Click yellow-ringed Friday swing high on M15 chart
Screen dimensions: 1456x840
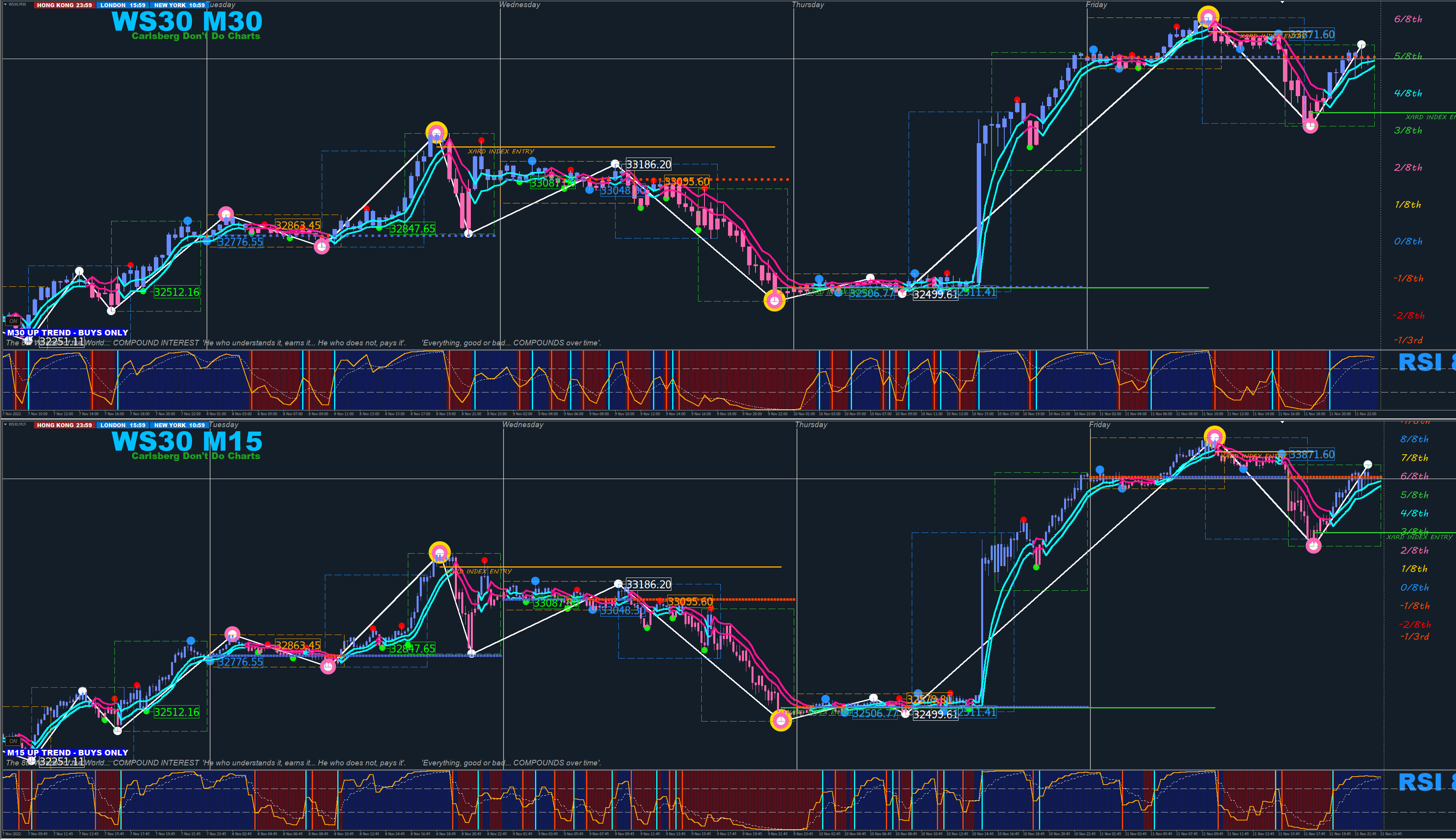point(1214,437)
